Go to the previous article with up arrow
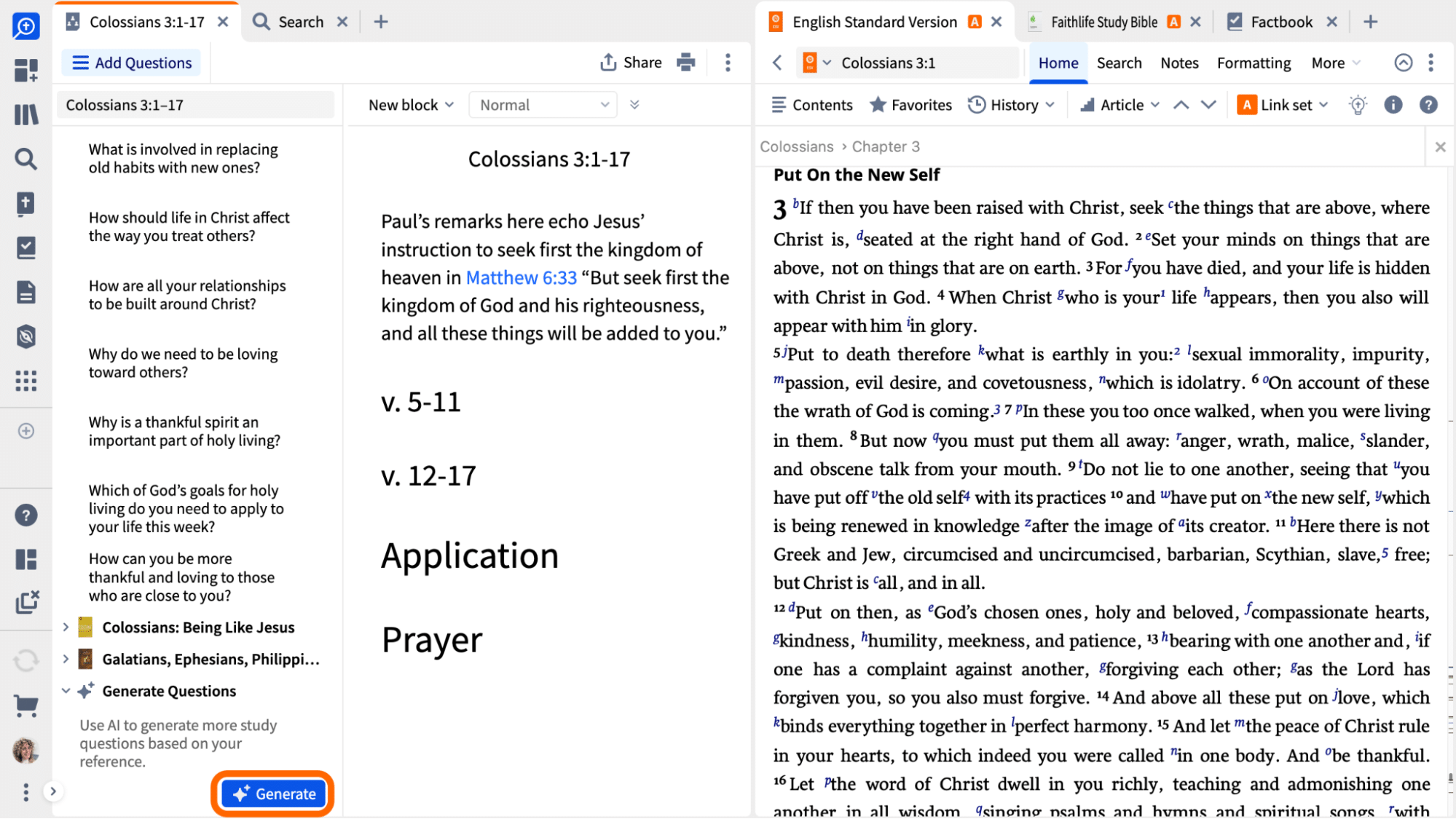Screen dimensions: 1456x819 click(x=1181, y=105)
